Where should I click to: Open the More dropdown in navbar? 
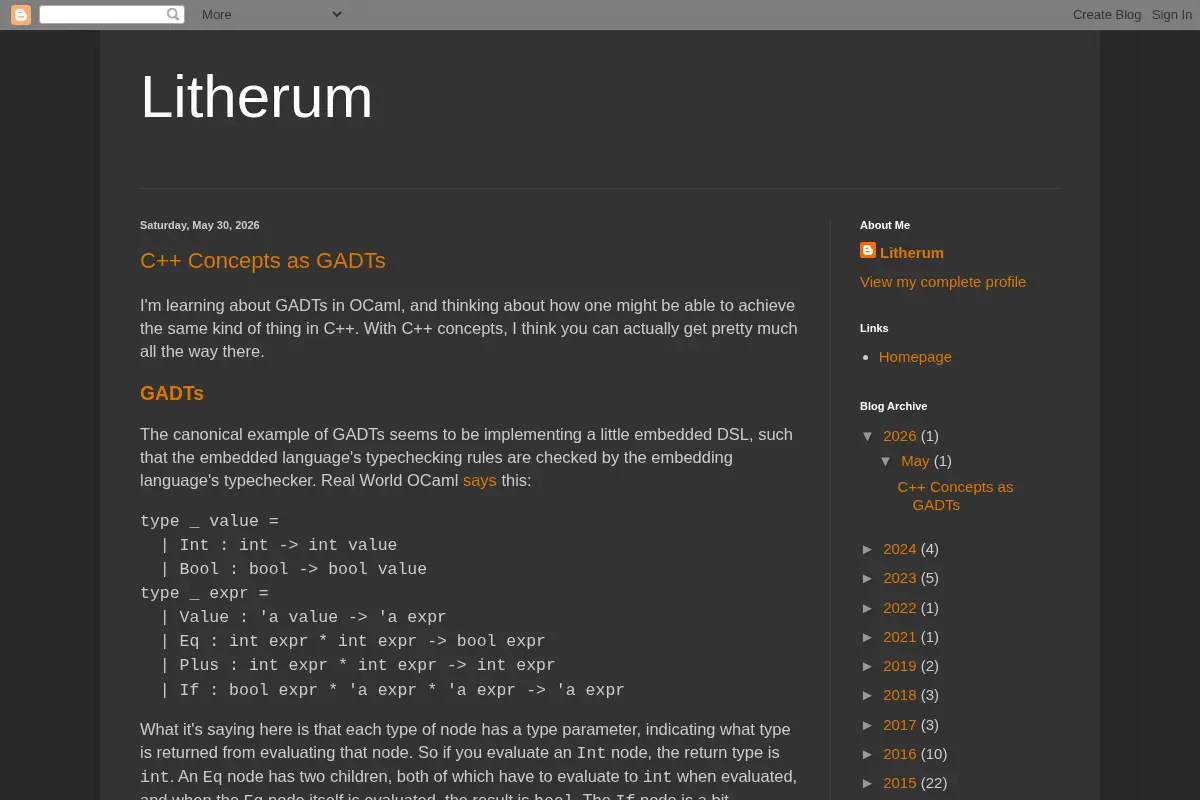click(271, 15)
